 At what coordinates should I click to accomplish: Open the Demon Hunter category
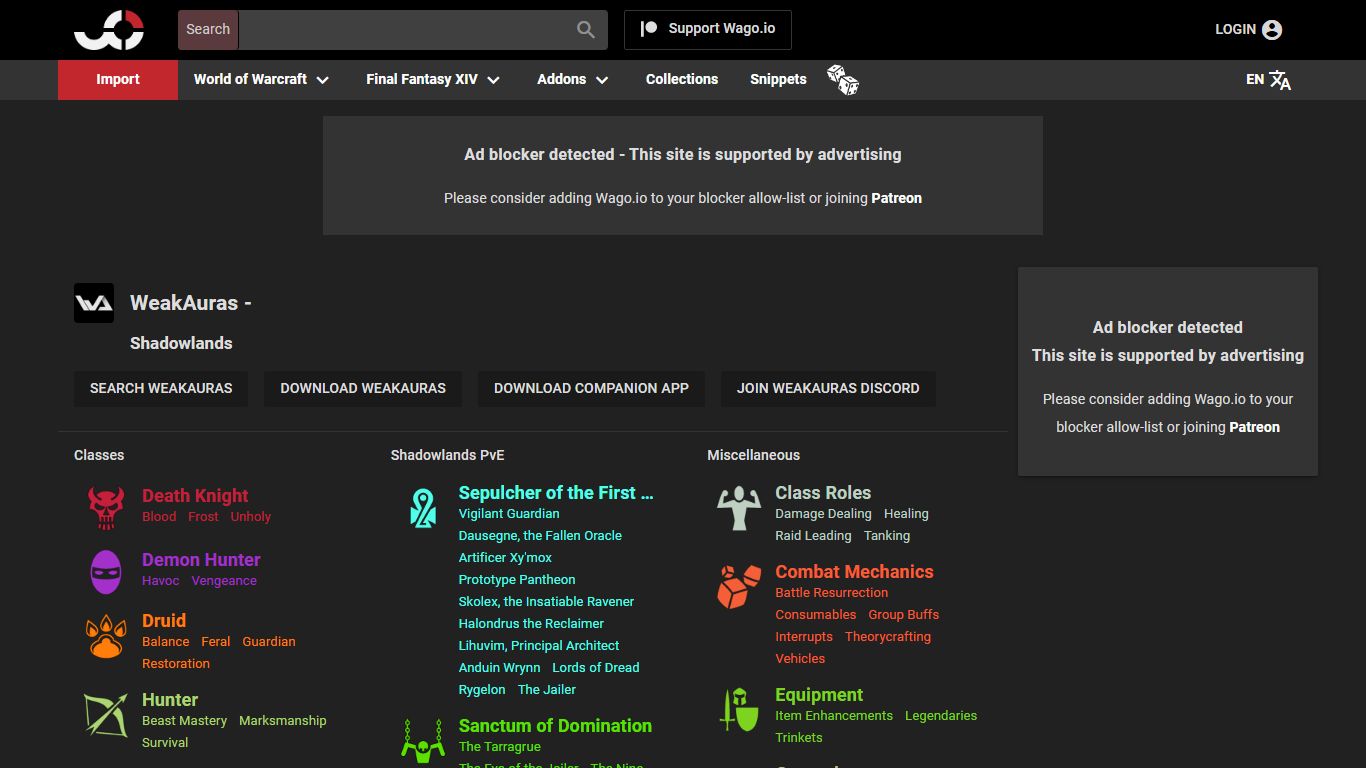201,560
